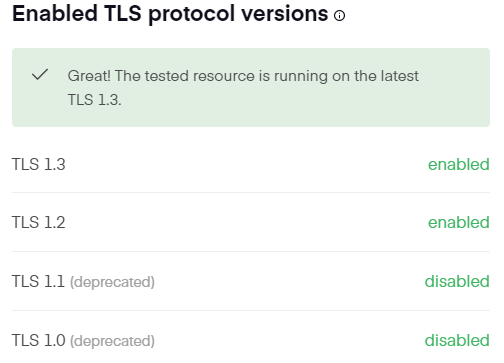This screenshot has height=363, width=504.
Task: Click the TLS 1.1 row label
Action: tap(38, 281)
